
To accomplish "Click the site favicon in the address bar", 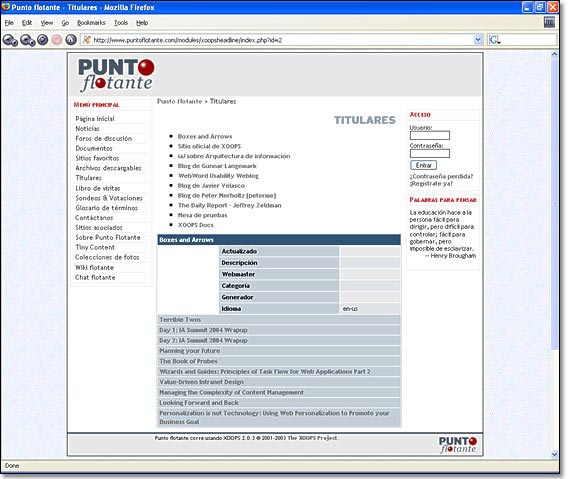I will tap(87, 40).
